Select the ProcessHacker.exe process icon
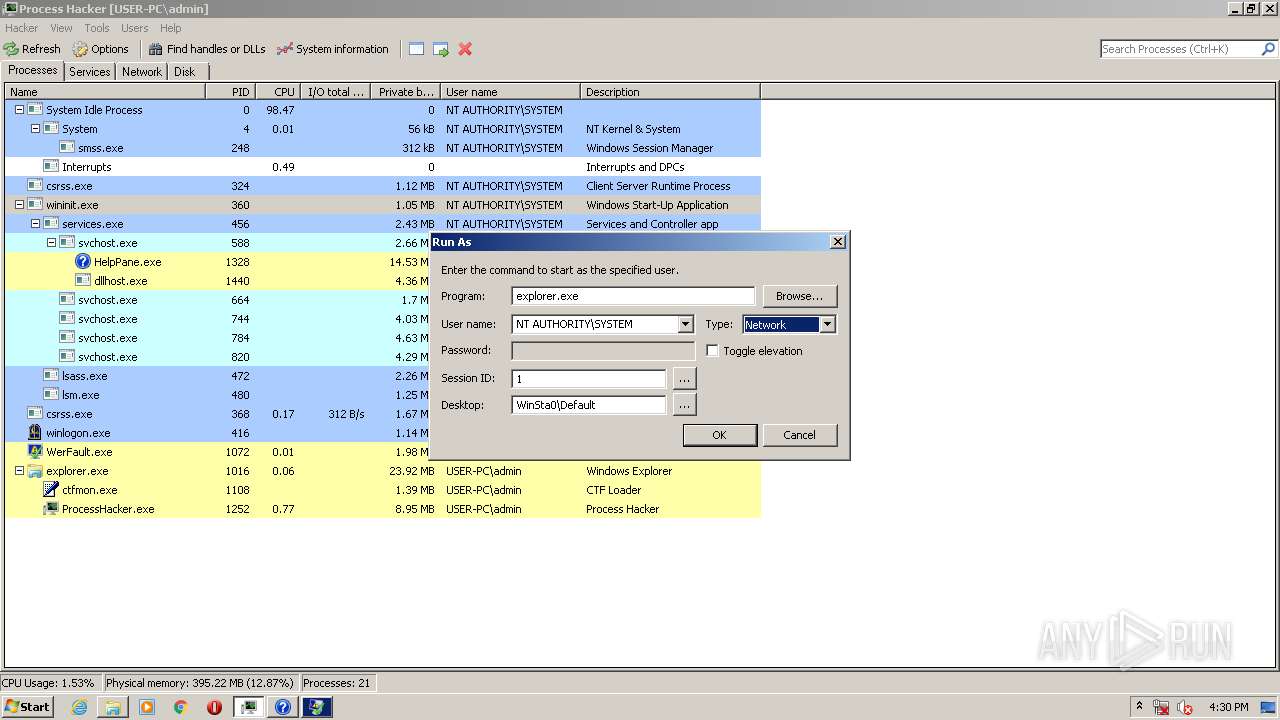This screenshot has width=1280, height=720. pos(51,509)
